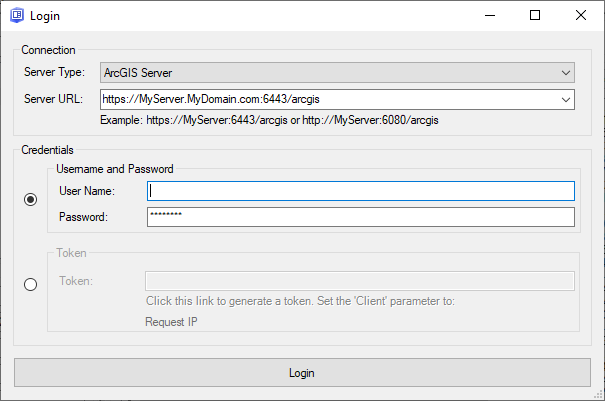The height and width of the screenshot is (401, 605).
Task: Open the Server Type dropdown
Action: (x=336, y=73)
